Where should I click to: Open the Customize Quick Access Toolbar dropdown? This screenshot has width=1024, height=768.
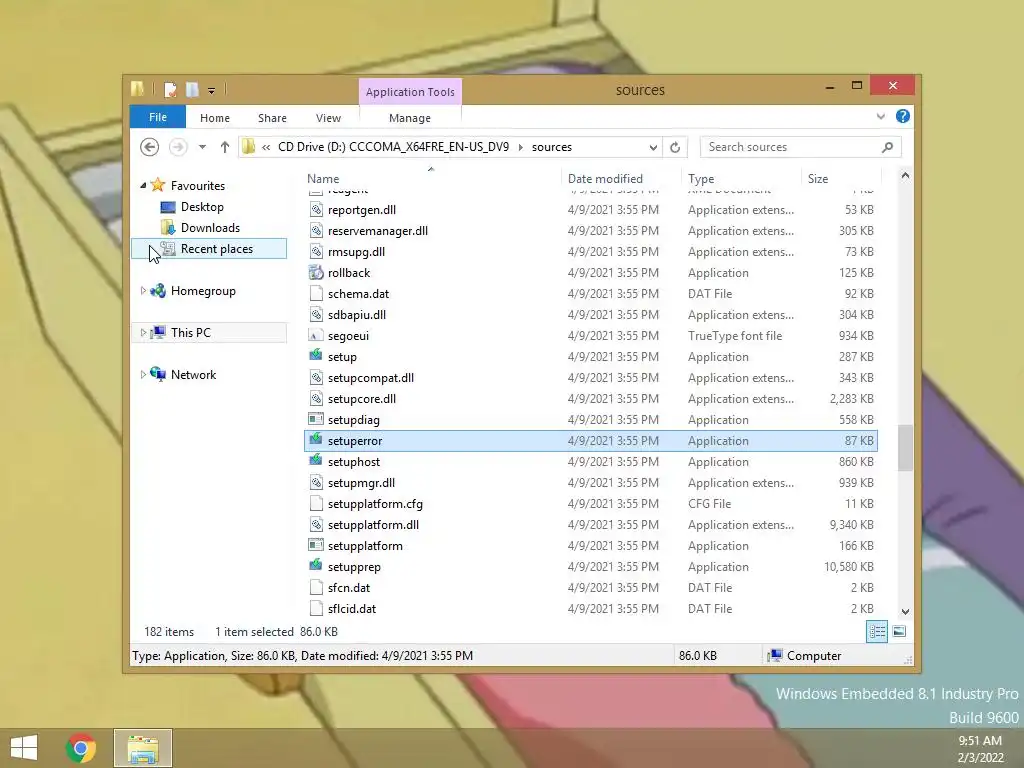[x=212, y=91]
